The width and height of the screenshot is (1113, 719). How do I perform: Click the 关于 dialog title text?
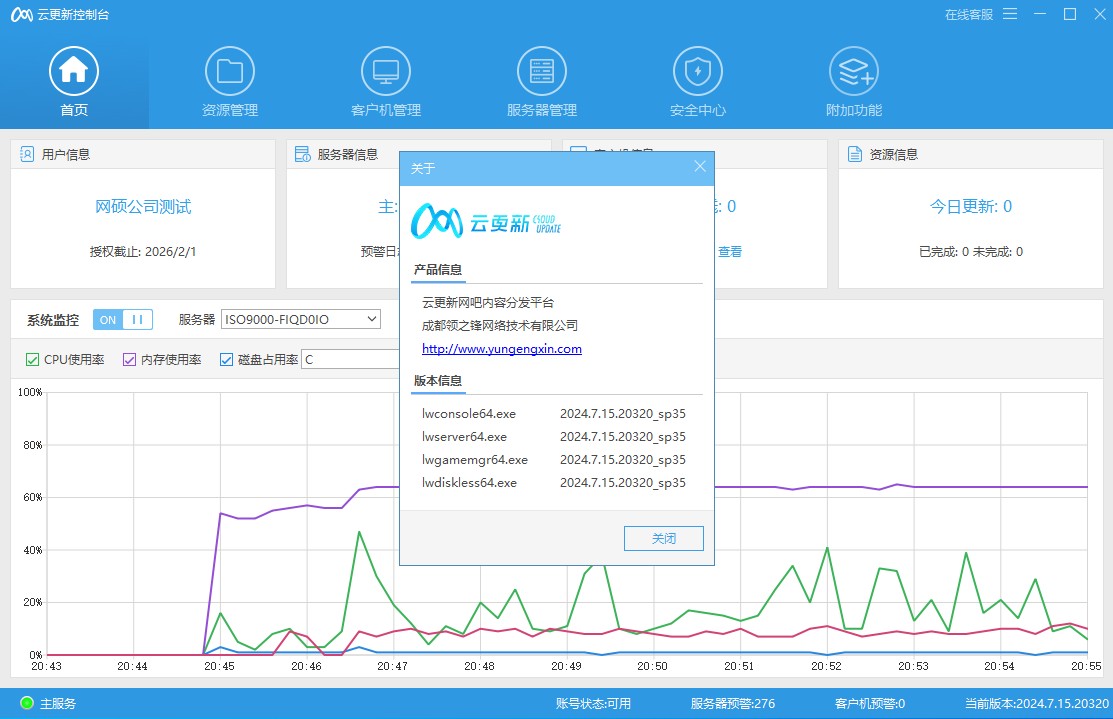click(x=422, y=168)
